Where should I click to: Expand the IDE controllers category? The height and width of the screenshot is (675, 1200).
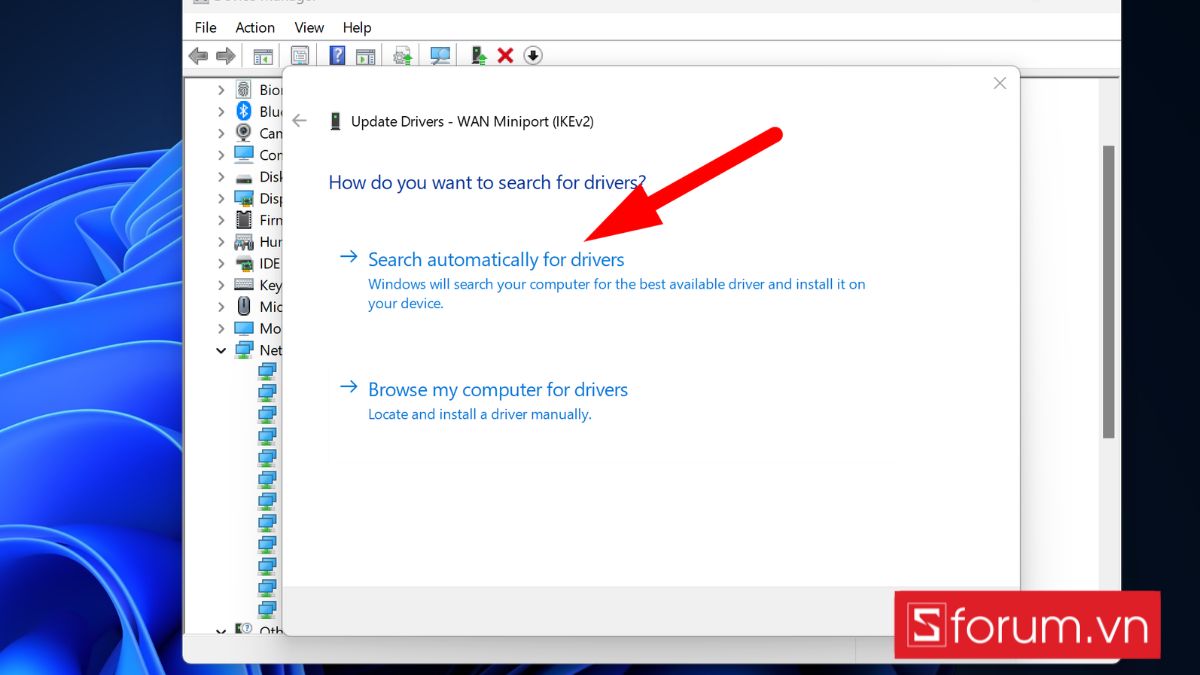pyautogui.click(x=221, y=263)
